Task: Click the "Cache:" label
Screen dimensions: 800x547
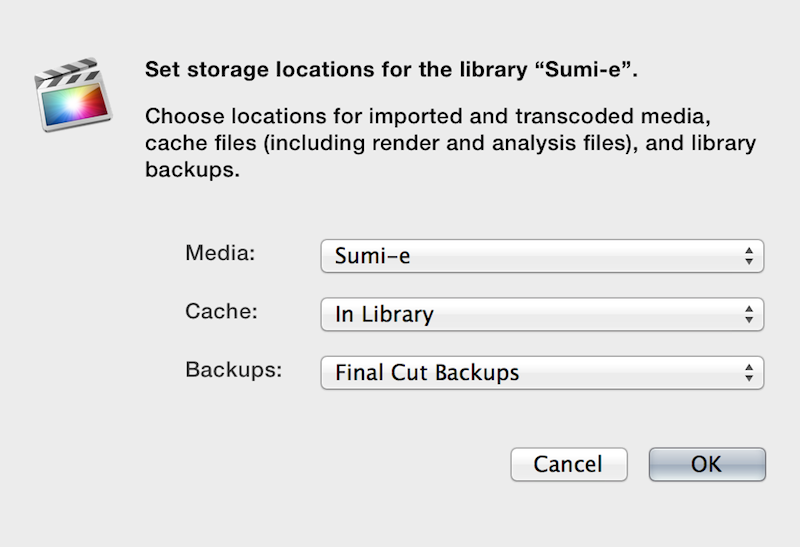Action: [222, 311]
